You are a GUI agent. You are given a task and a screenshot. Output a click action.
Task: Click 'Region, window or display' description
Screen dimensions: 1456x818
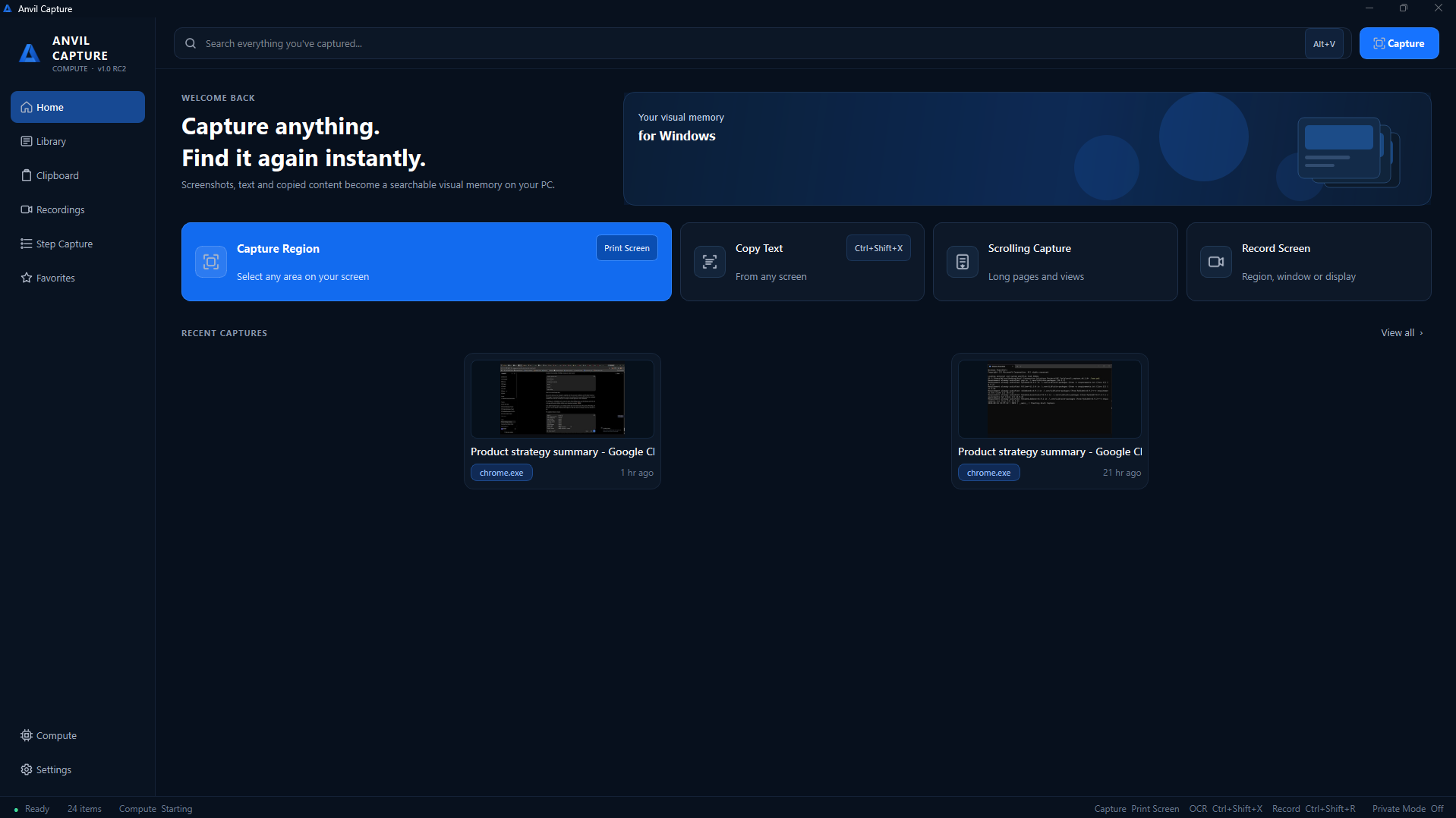coord(1299,277)
